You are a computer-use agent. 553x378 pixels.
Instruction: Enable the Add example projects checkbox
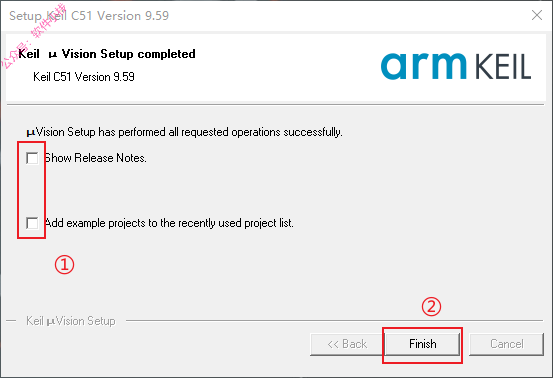(32, 223)
